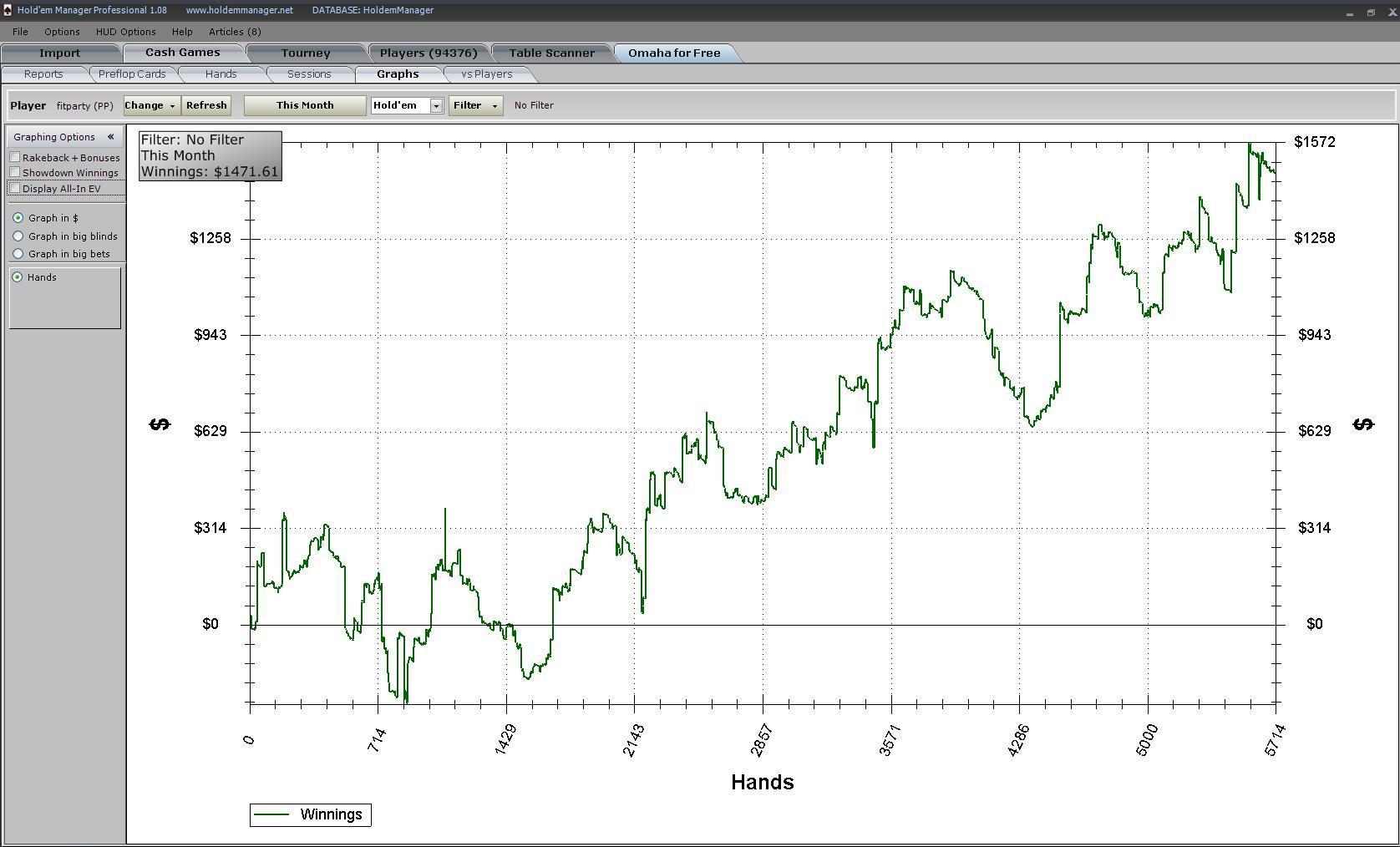Switch to the Import tab
Image resolution: width=1400 pixels, height=847 pixels.
point(59,53)
